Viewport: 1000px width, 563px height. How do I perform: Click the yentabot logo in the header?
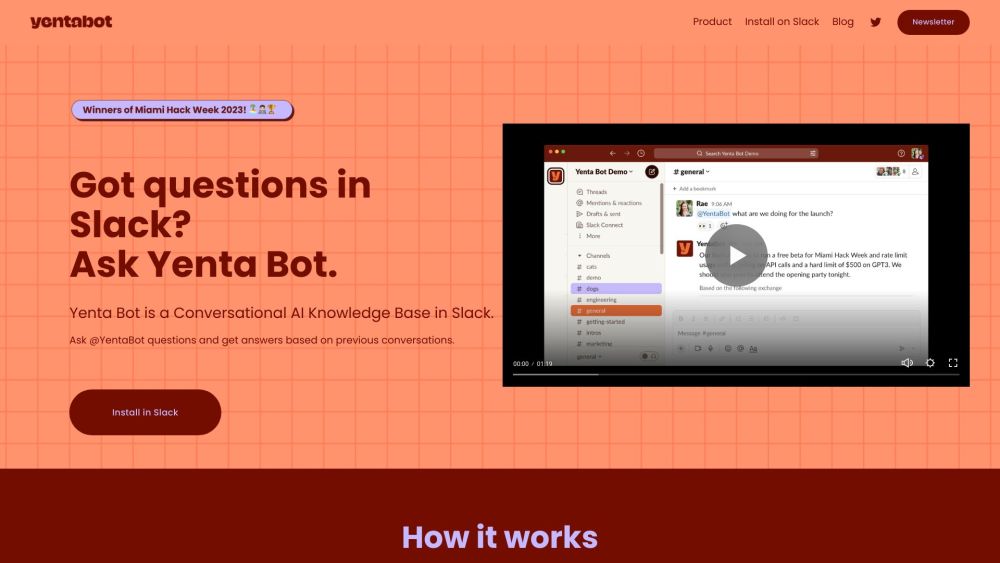coord(71,22)
